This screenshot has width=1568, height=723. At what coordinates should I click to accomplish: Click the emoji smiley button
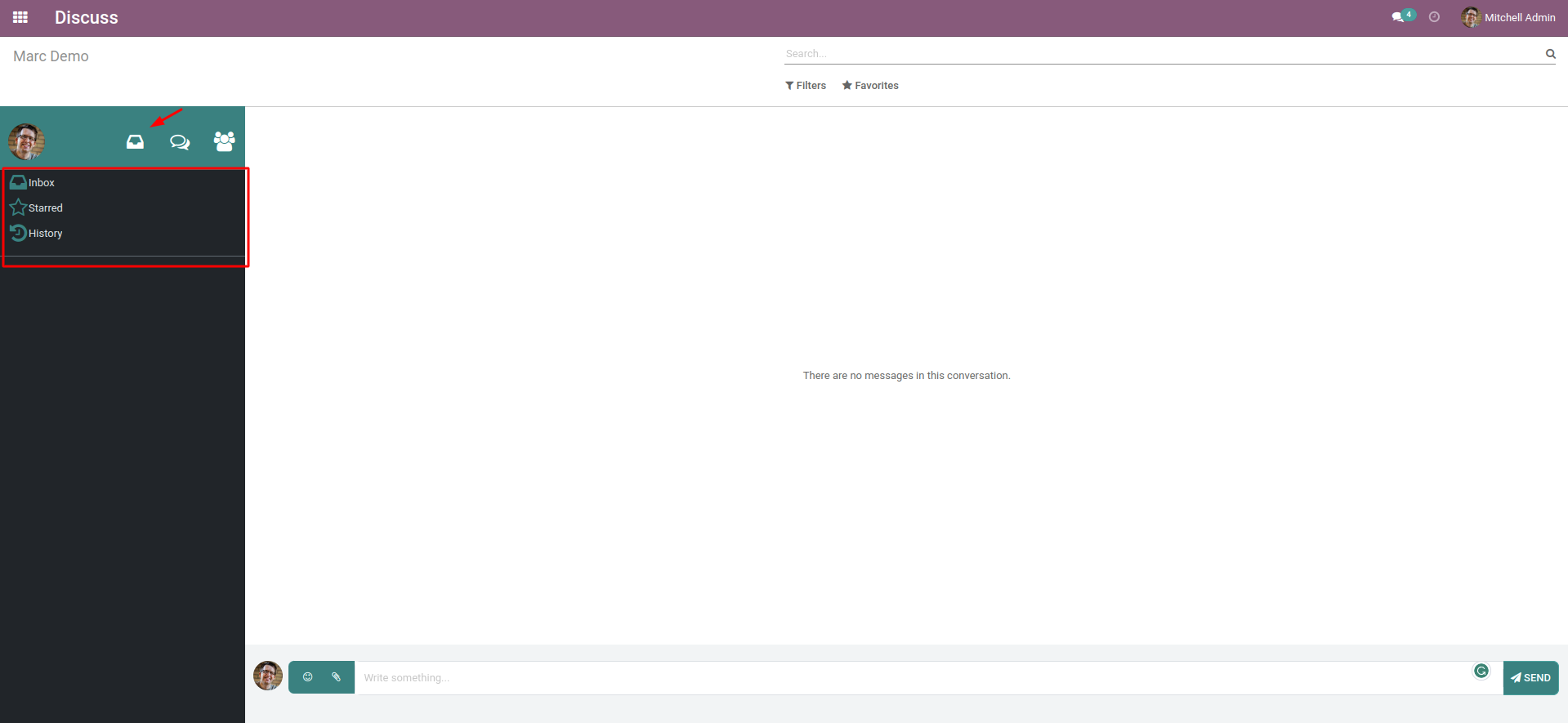[x=307, y=677]
